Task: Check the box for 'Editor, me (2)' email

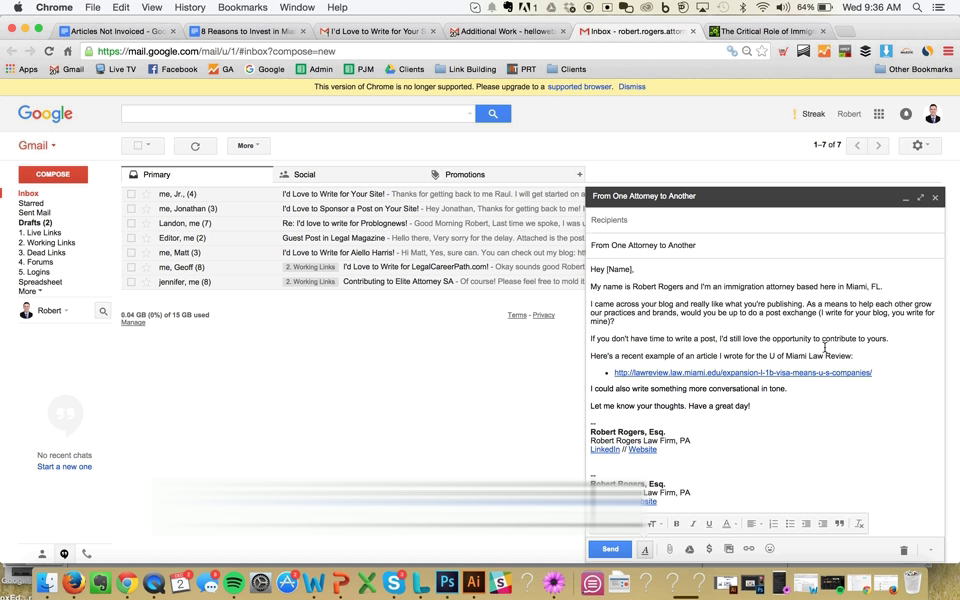Action: click(x=131, y=238)
